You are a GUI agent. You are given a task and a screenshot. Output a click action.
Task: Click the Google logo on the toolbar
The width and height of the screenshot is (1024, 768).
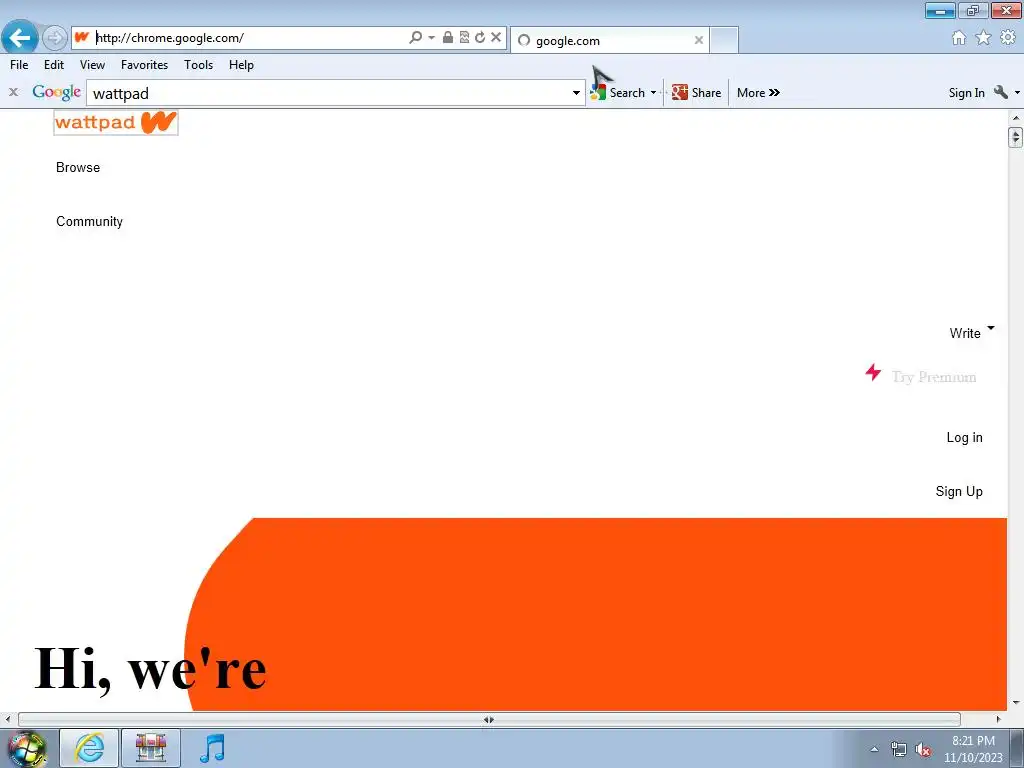pos(57,92)
